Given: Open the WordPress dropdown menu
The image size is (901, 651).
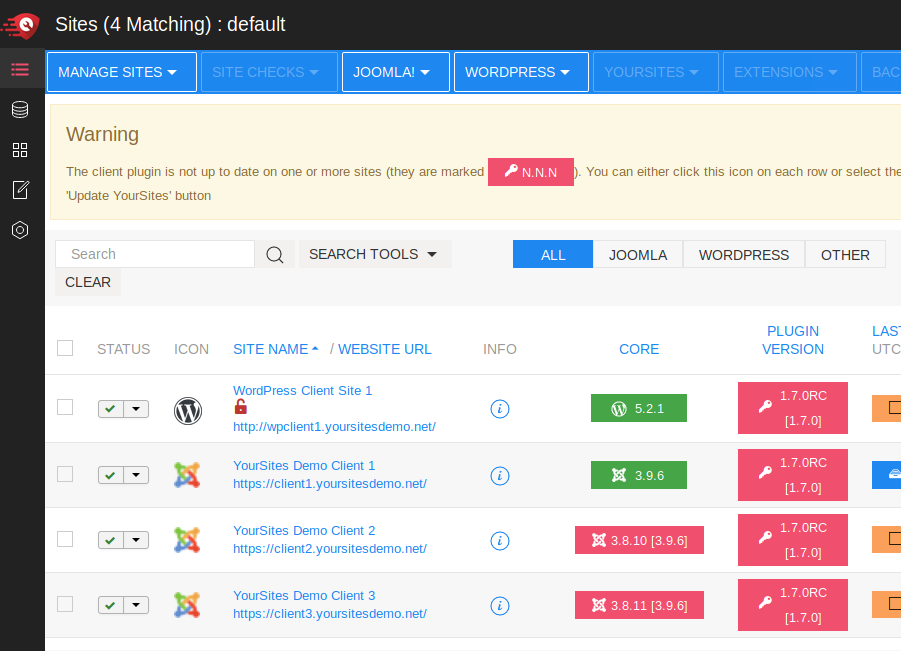Looking at the screenshot, I should tap(521, 72).
